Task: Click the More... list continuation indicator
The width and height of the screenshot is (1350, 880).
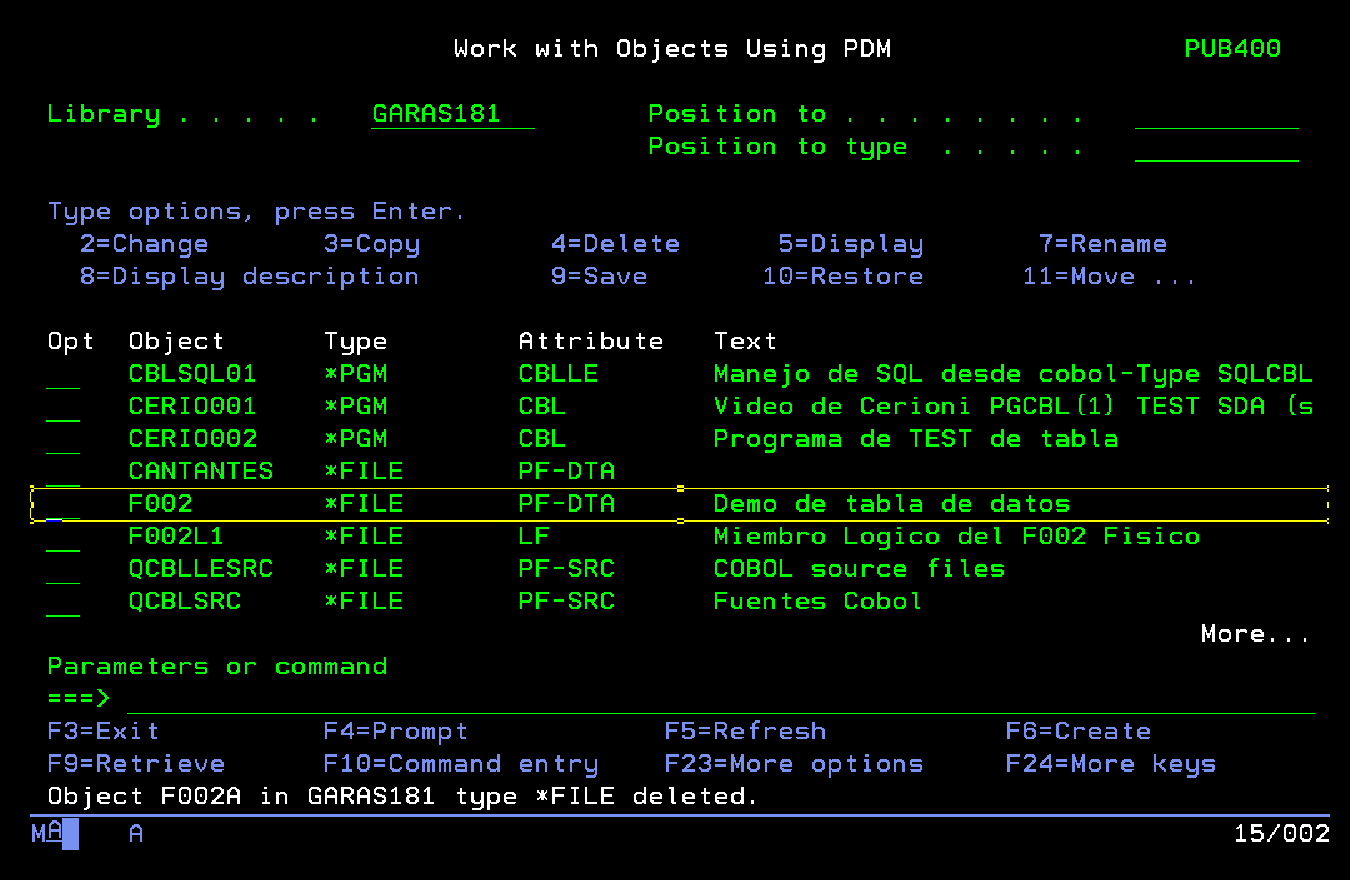Action: pos(1254,634)
